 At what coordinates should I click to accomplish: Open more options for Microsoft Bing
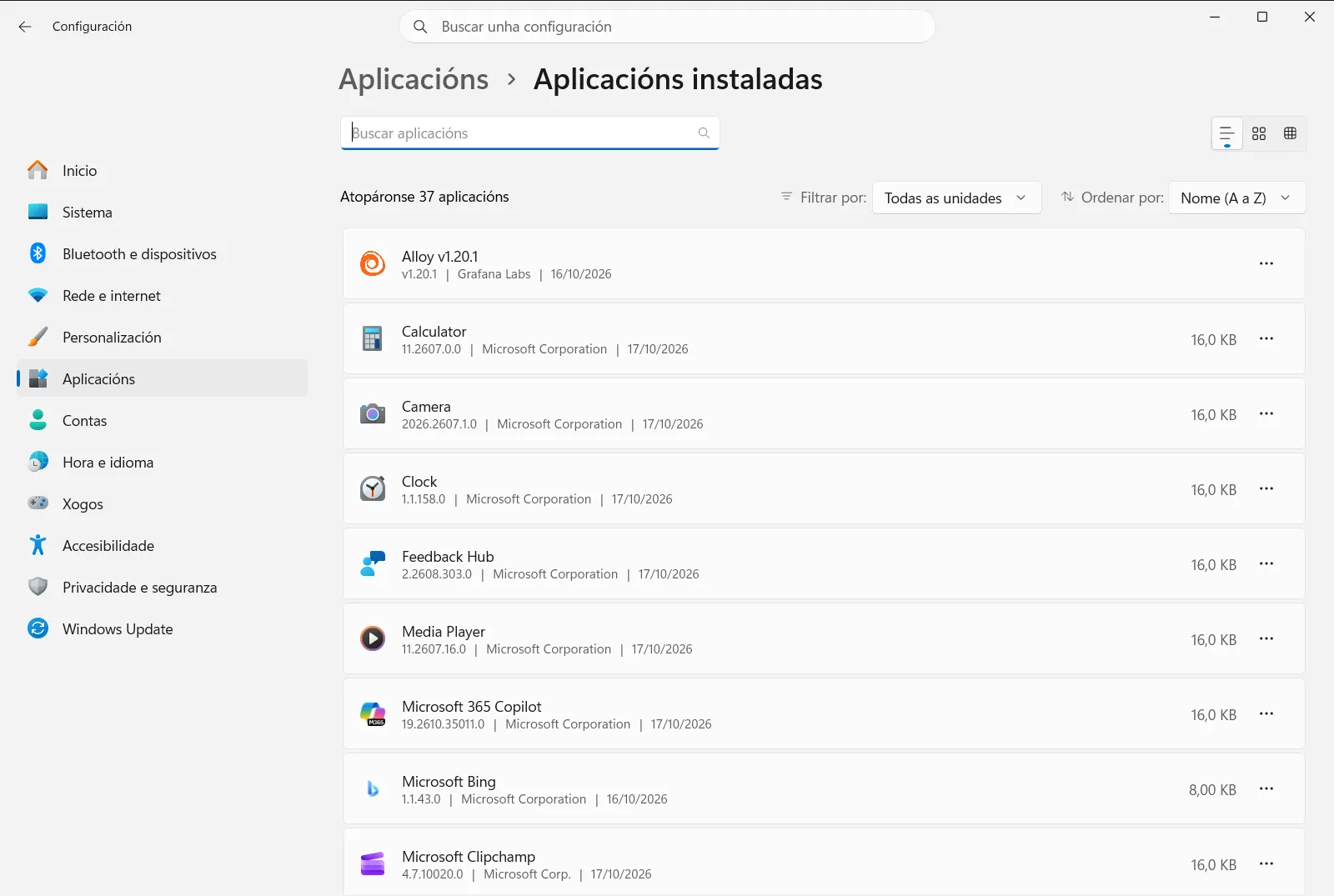coord(1266,788)
